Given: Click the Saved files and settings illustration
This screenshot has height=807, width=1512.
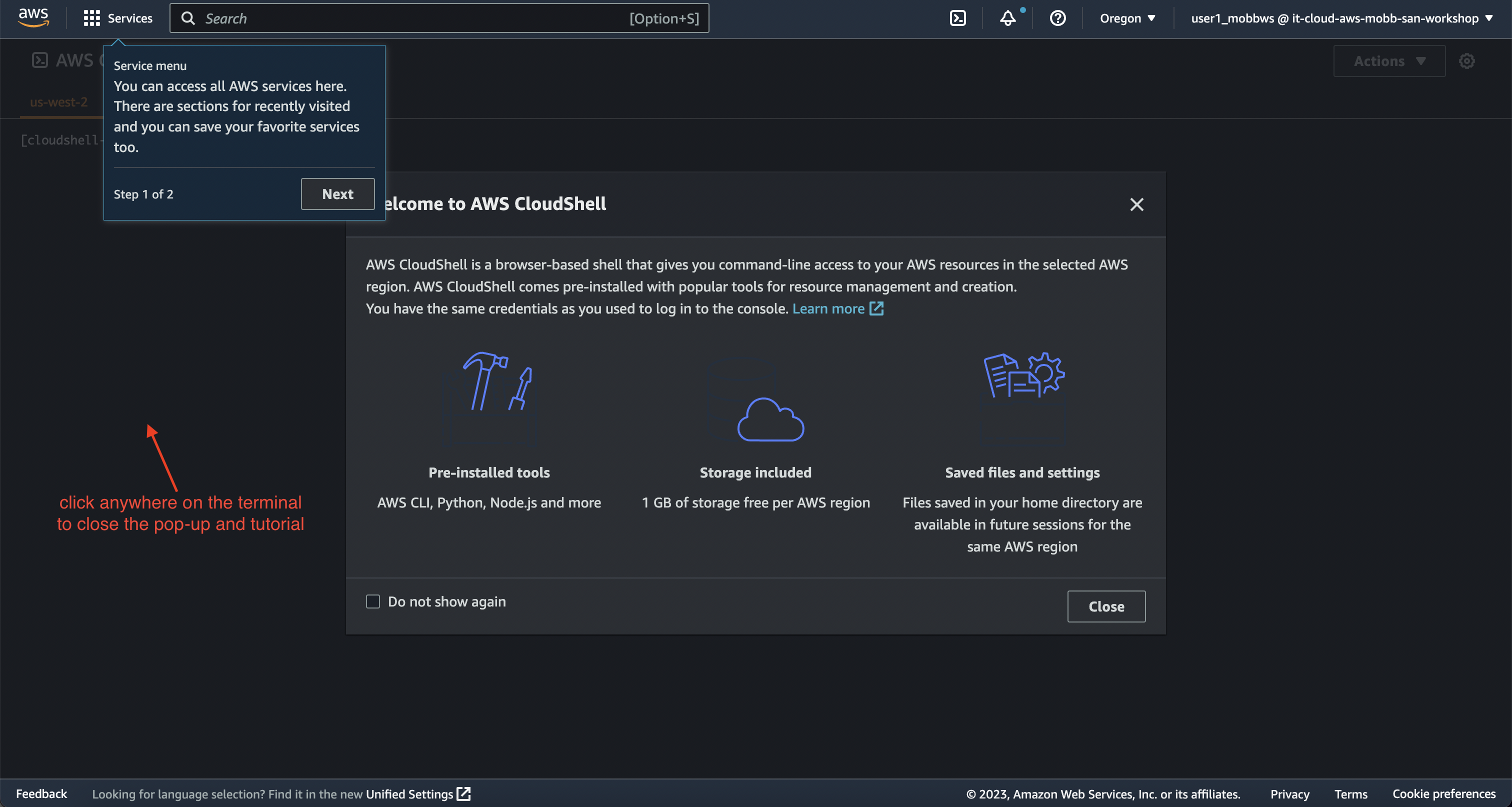Looking at the screenshot, I should click(1023, 399).
